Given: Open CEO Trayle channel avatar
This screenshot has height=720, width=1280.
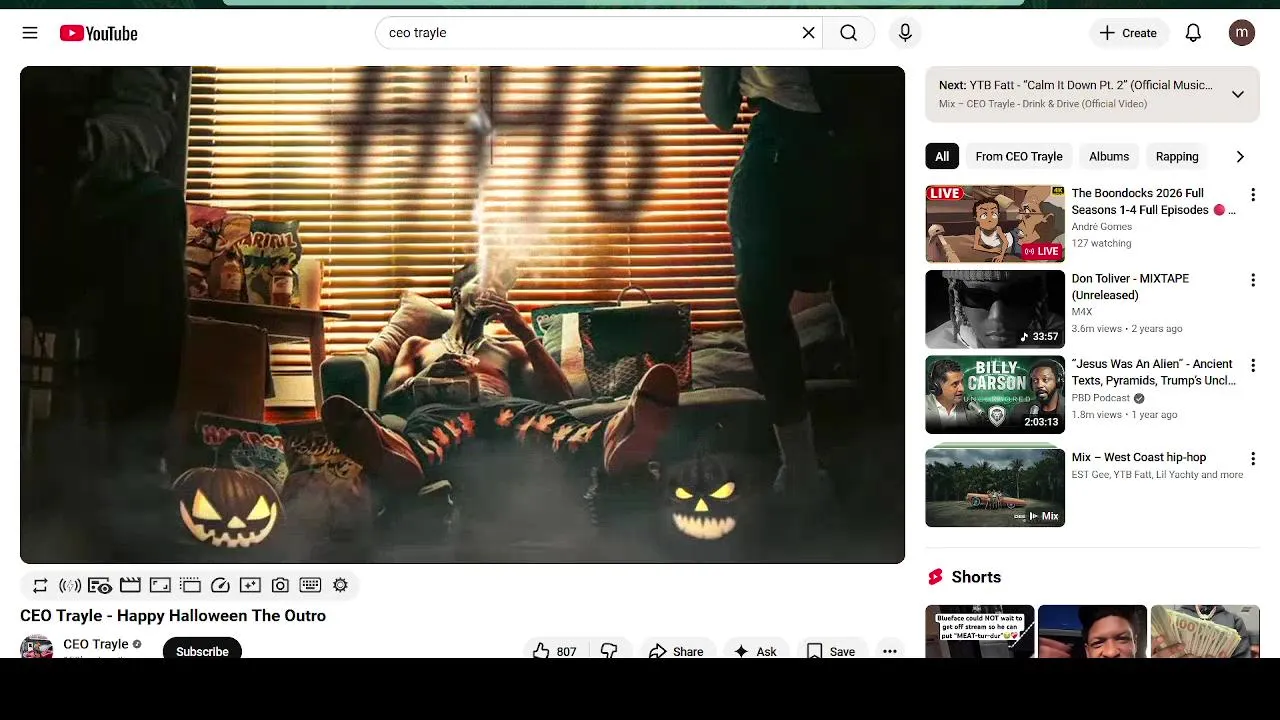Looking at the screenshot, I should [37, 647].
